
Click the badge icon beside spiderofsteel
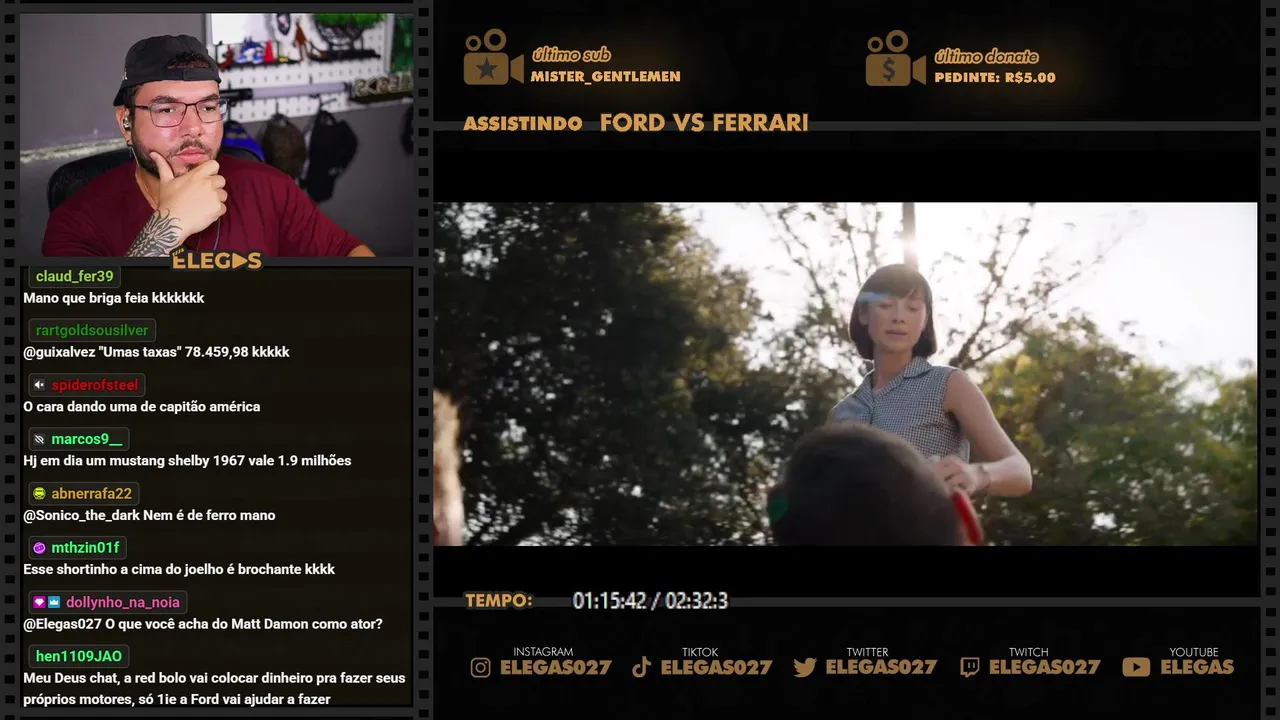(x=39, y=385)
